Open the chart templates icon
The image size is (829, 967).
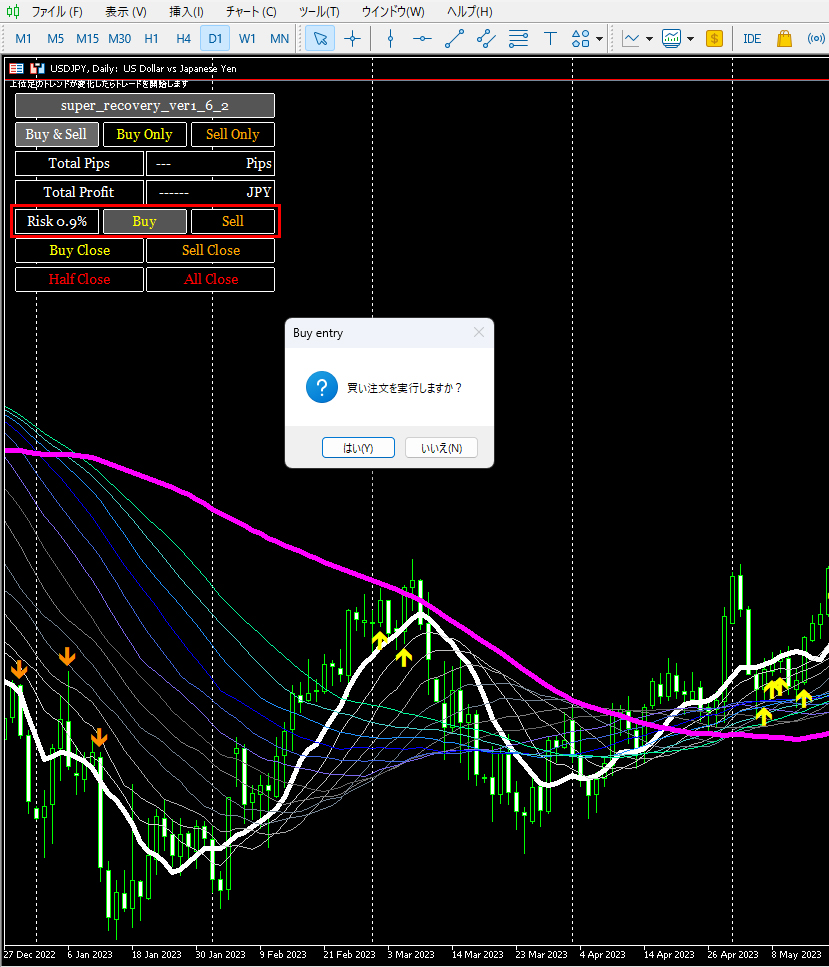(671, 39)
